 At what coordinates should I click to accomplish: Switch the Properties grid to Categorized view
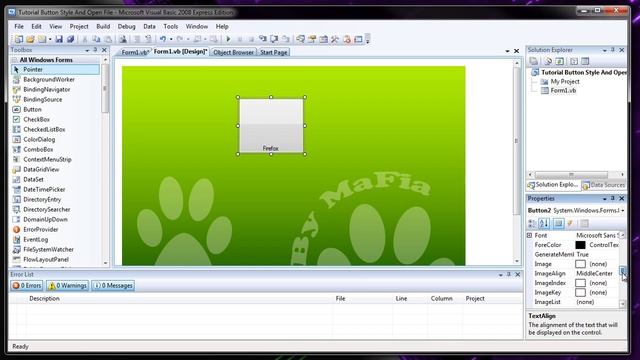532,223
